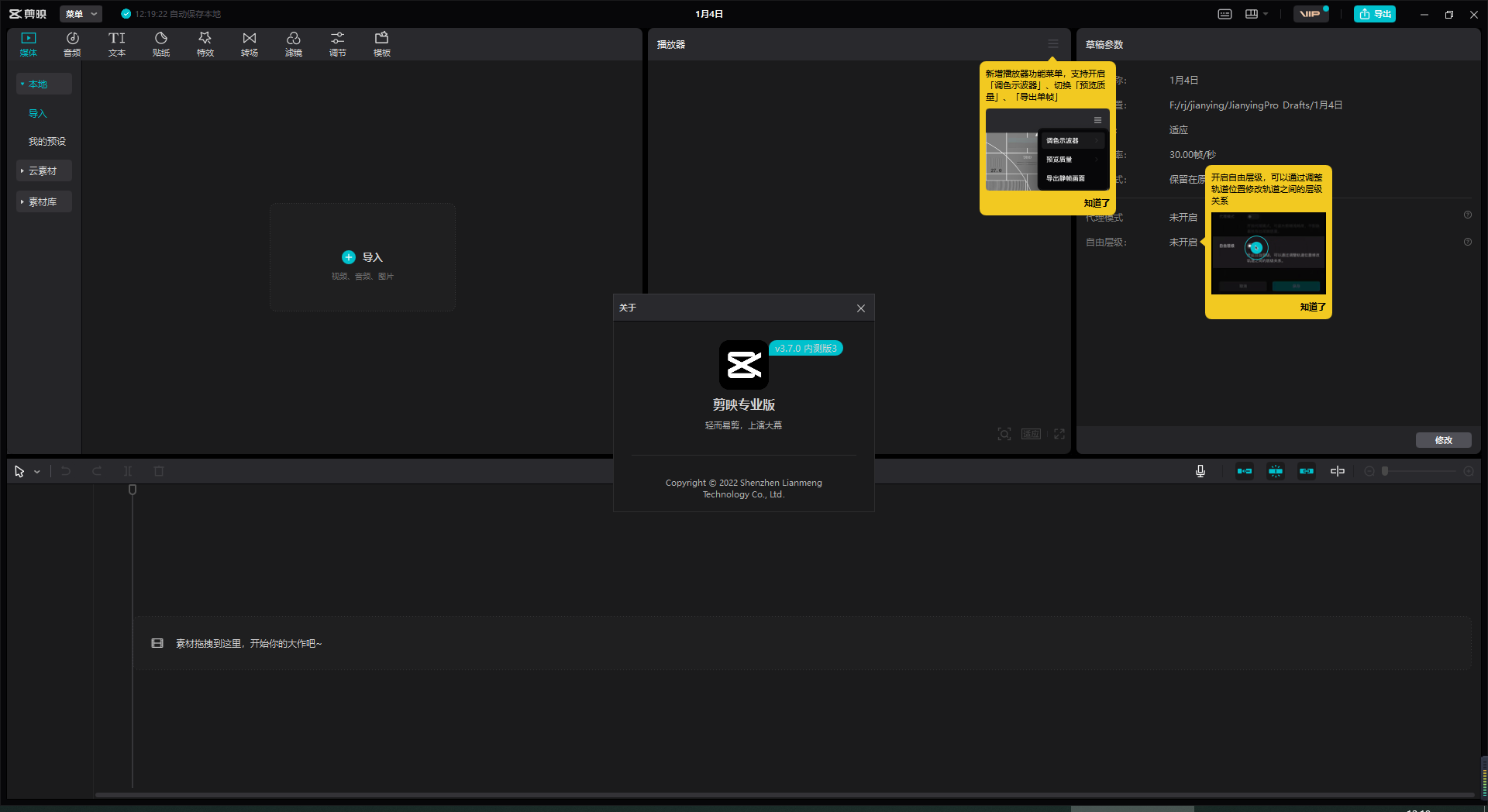Select 导入 in the sidebar
Viewport: 1488px width, 812px height.
tap(38, 113)
